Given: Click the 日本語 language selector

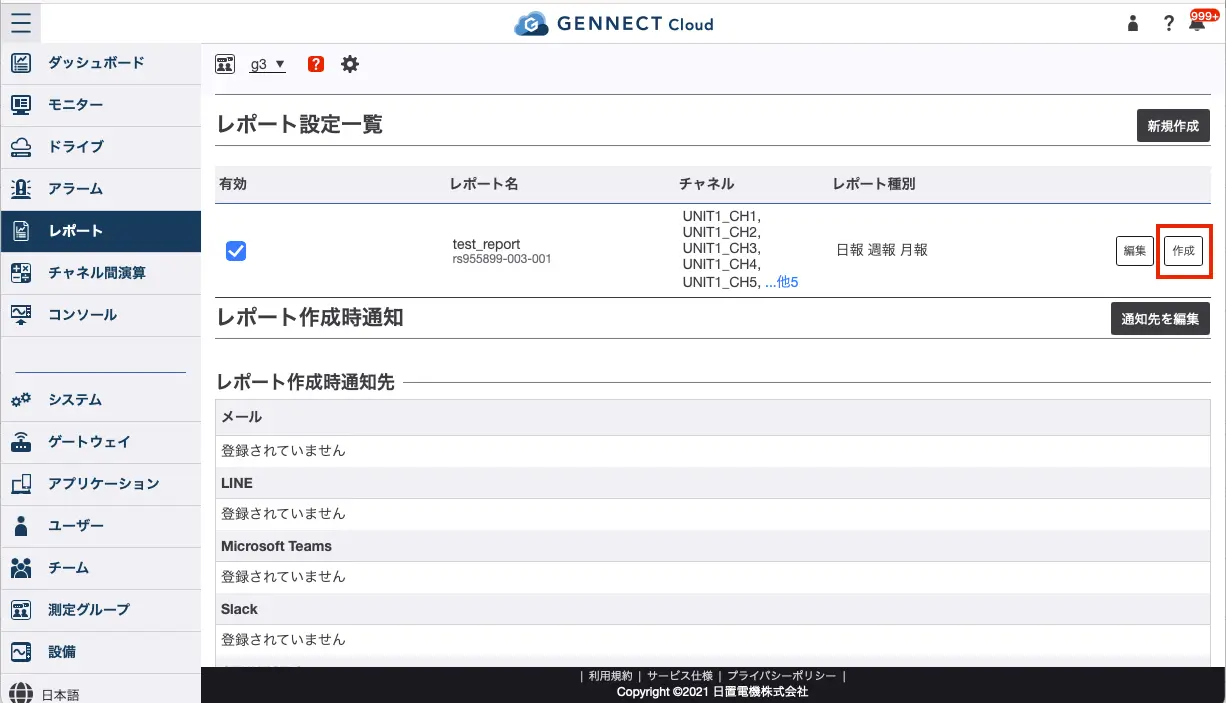Looking at the screenshot, I should pos(60,694).
